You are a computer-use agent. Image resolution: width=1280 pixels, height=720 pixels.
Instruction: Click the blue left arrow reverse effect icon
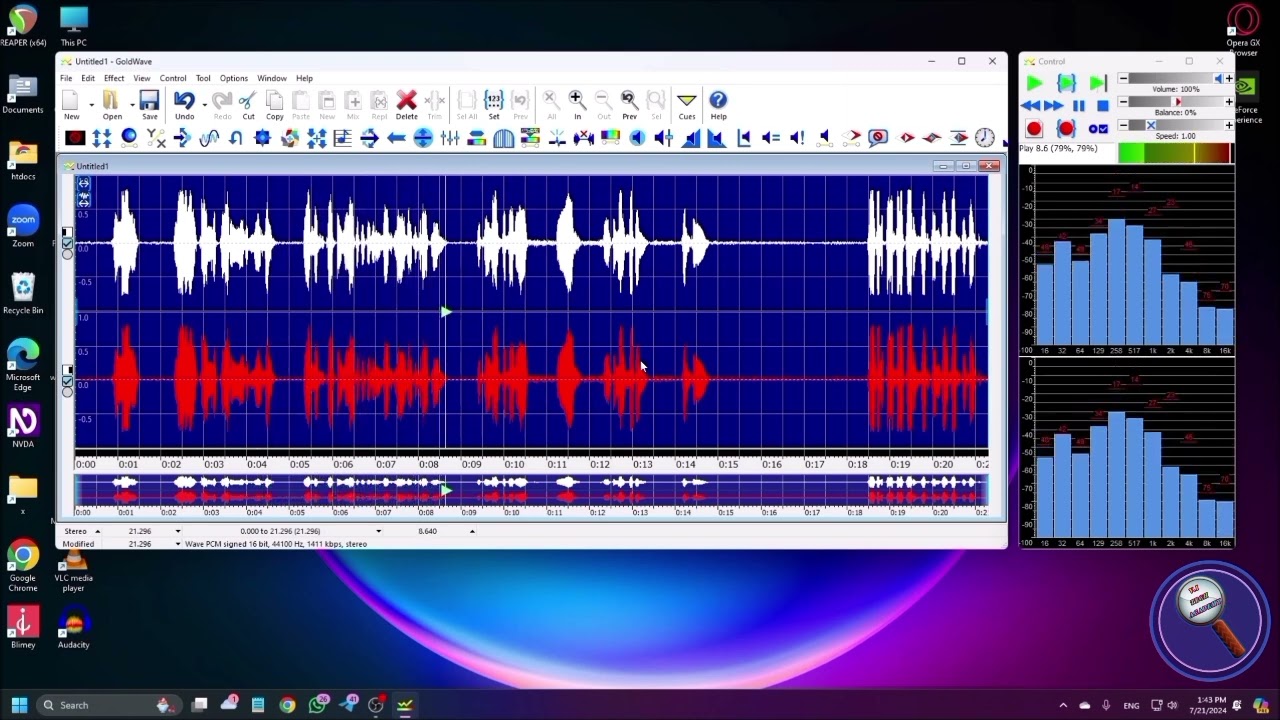coord(396,138)
